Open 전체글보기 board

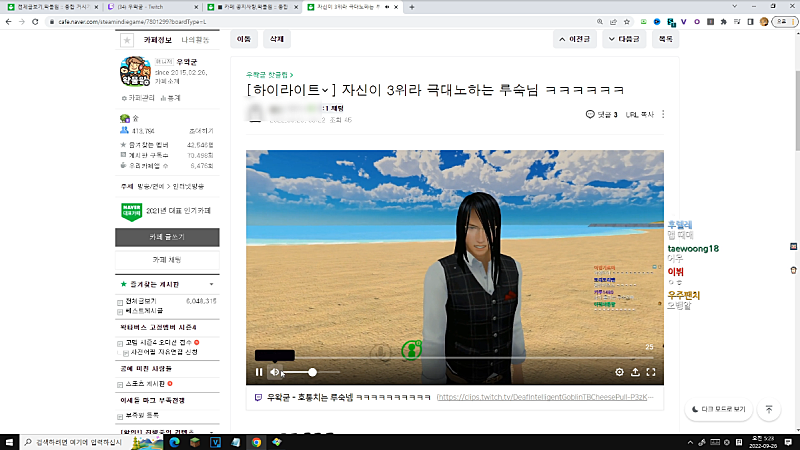(x=141, y=301)
